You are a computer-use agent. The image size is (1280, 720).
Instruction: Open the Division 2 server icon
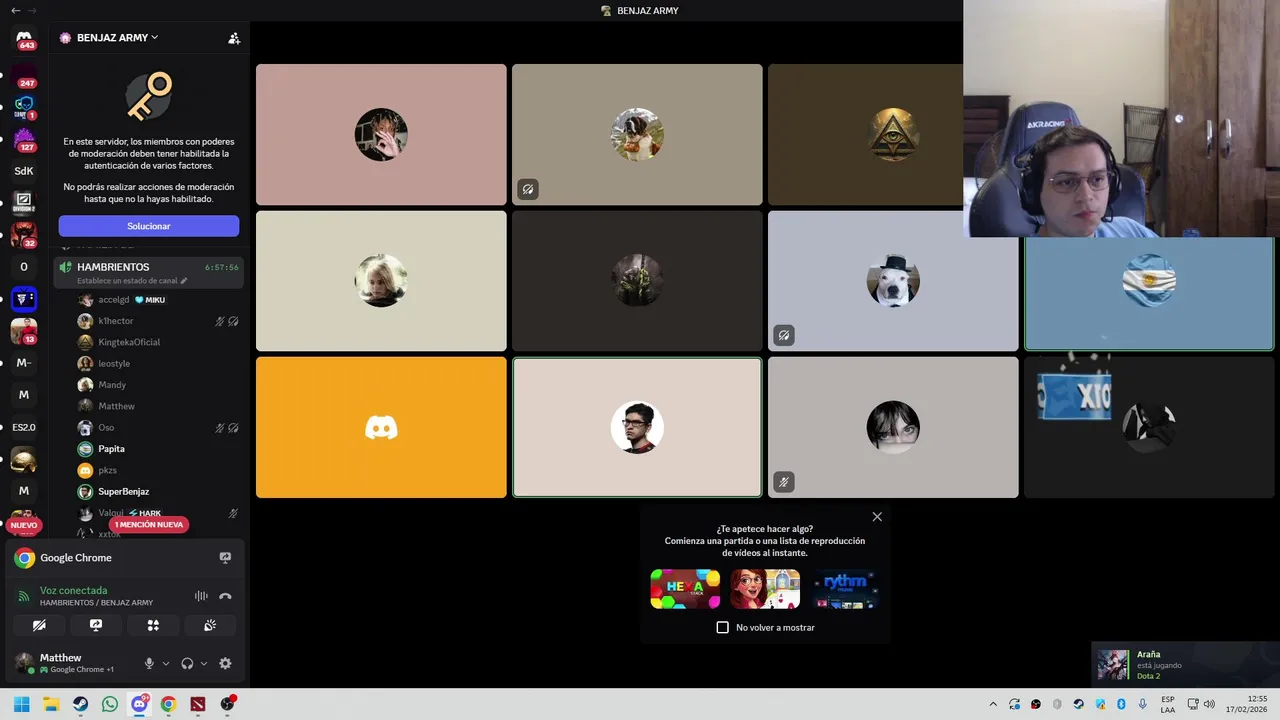[x=24, y=203]
